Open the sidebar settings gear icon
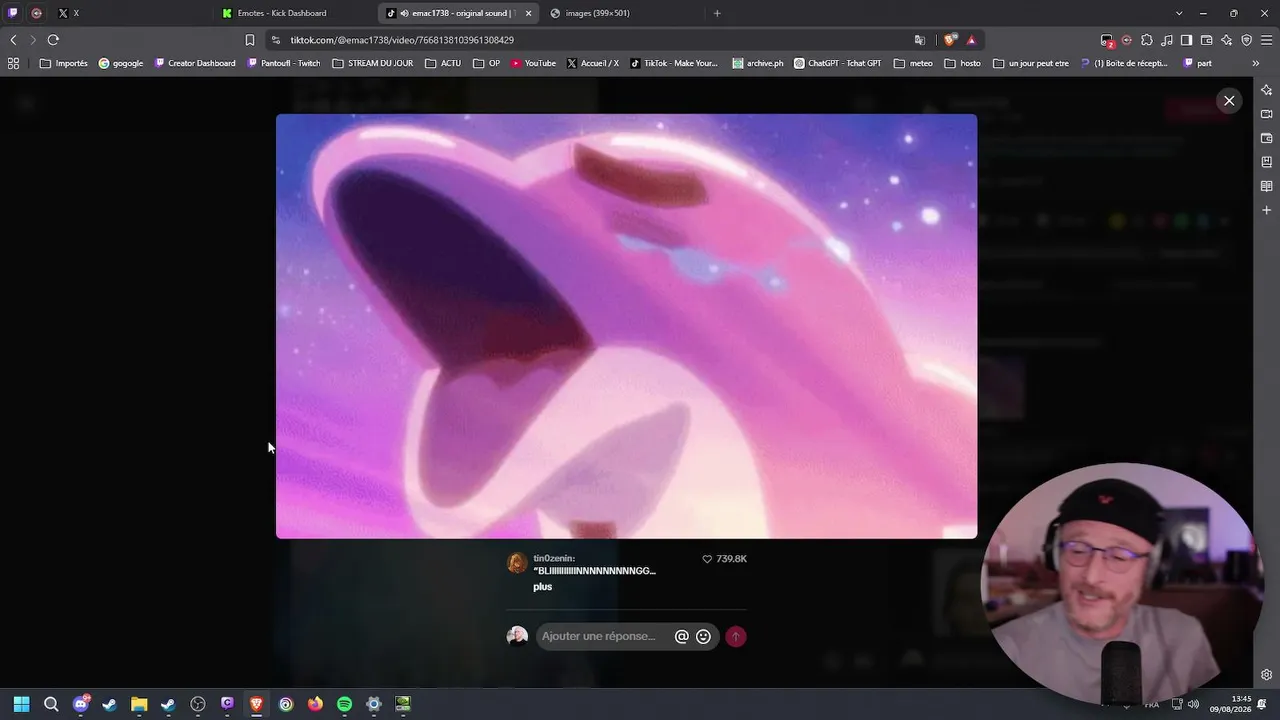 (1267, 675)
